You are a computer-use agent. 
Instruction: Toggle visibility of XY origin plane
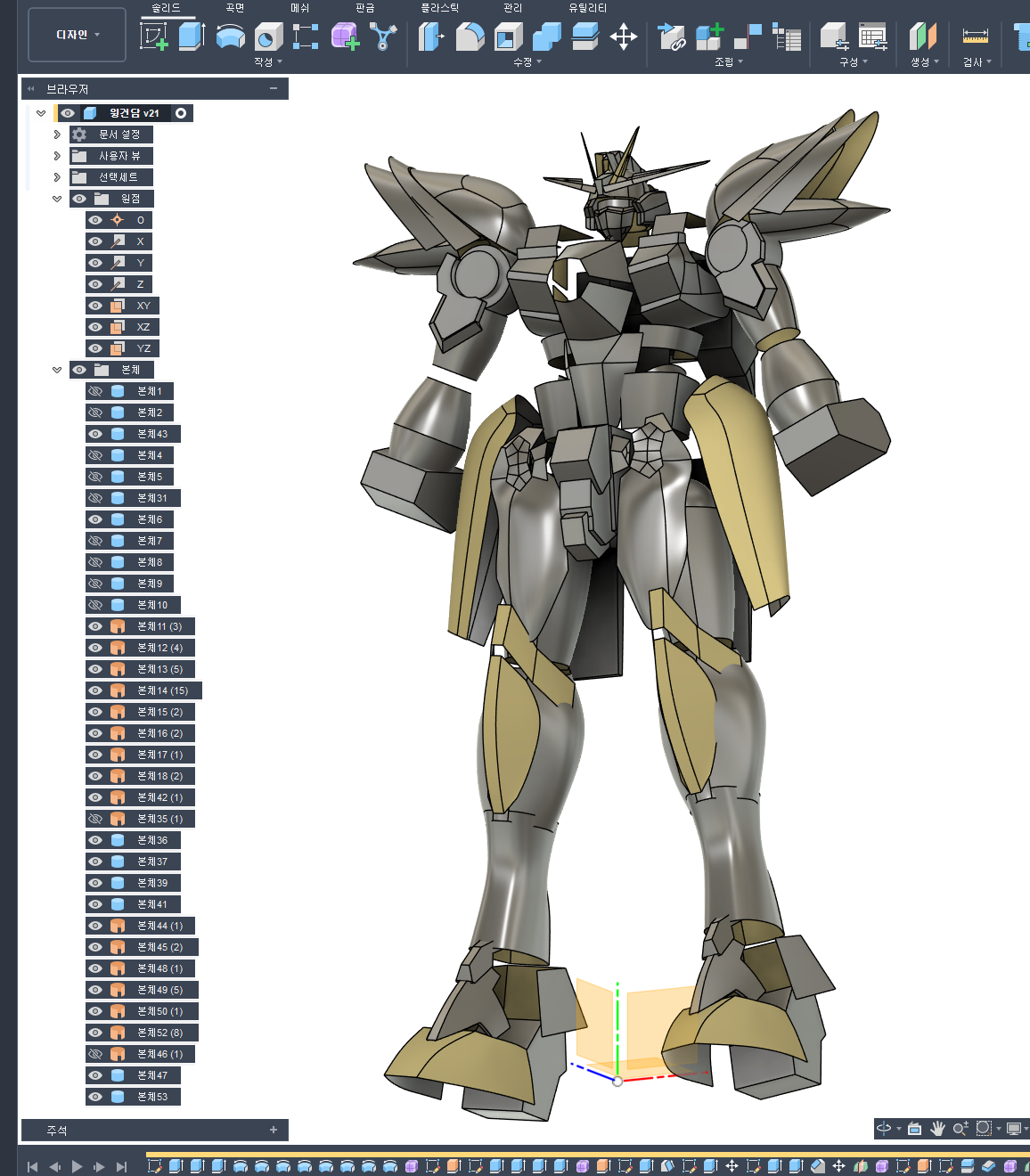point(95,306)
